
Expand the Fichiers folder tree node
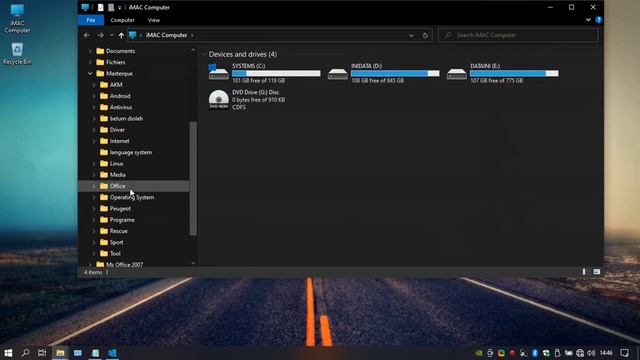point(90,62)
